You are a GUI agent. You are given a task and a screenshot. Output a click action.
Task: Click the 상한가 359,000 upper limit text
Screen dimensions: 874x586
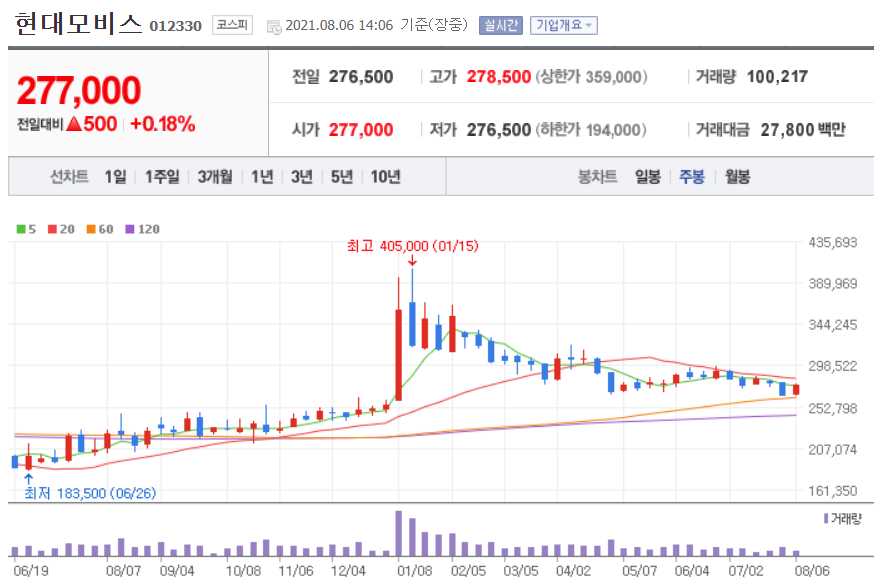[591, 76]
